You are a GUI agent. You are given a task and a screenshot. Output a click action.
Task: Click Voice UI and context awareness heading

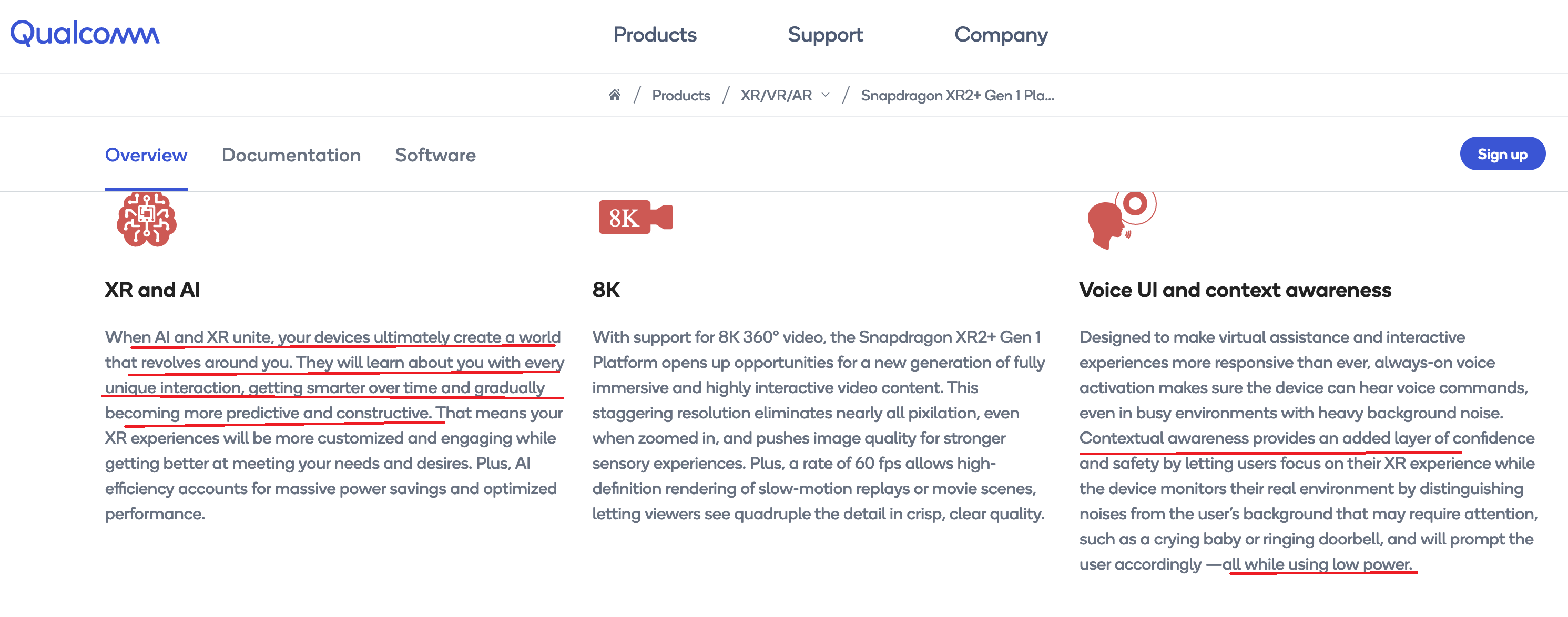pos(1235,290)
